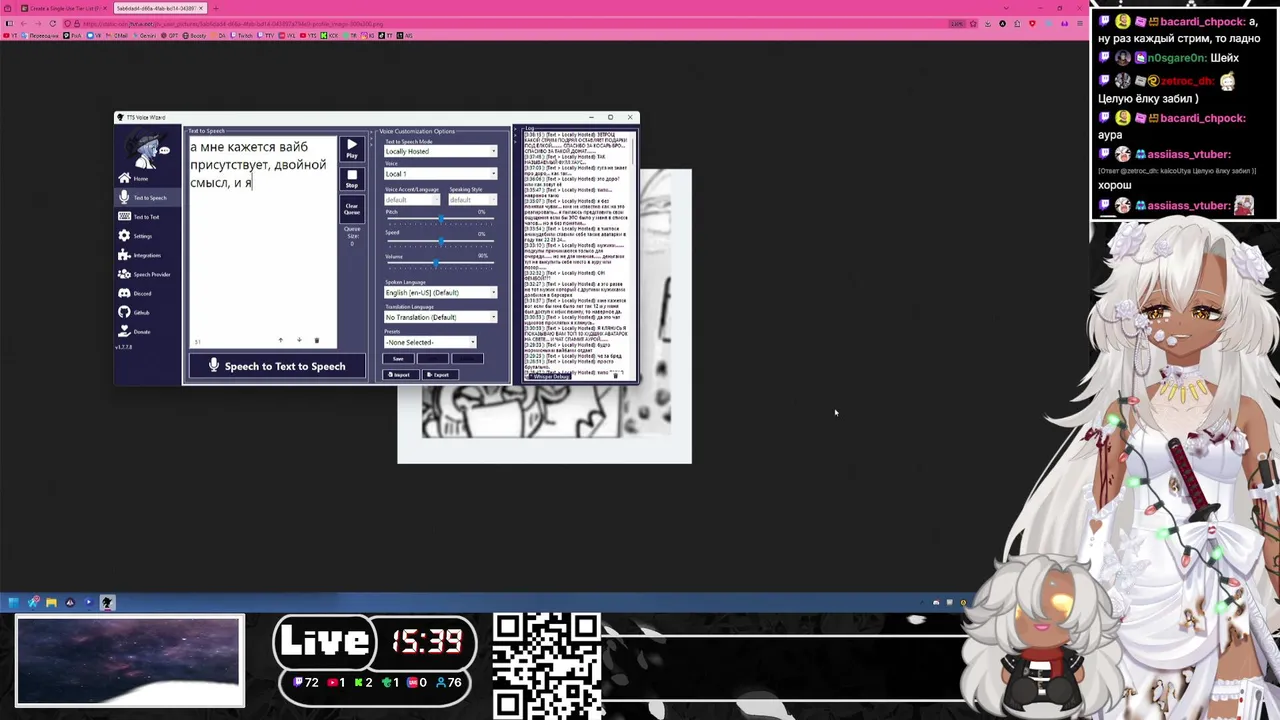Adjust the Pitch slider
Screen dimensions: 1280x720
(440, 219)
